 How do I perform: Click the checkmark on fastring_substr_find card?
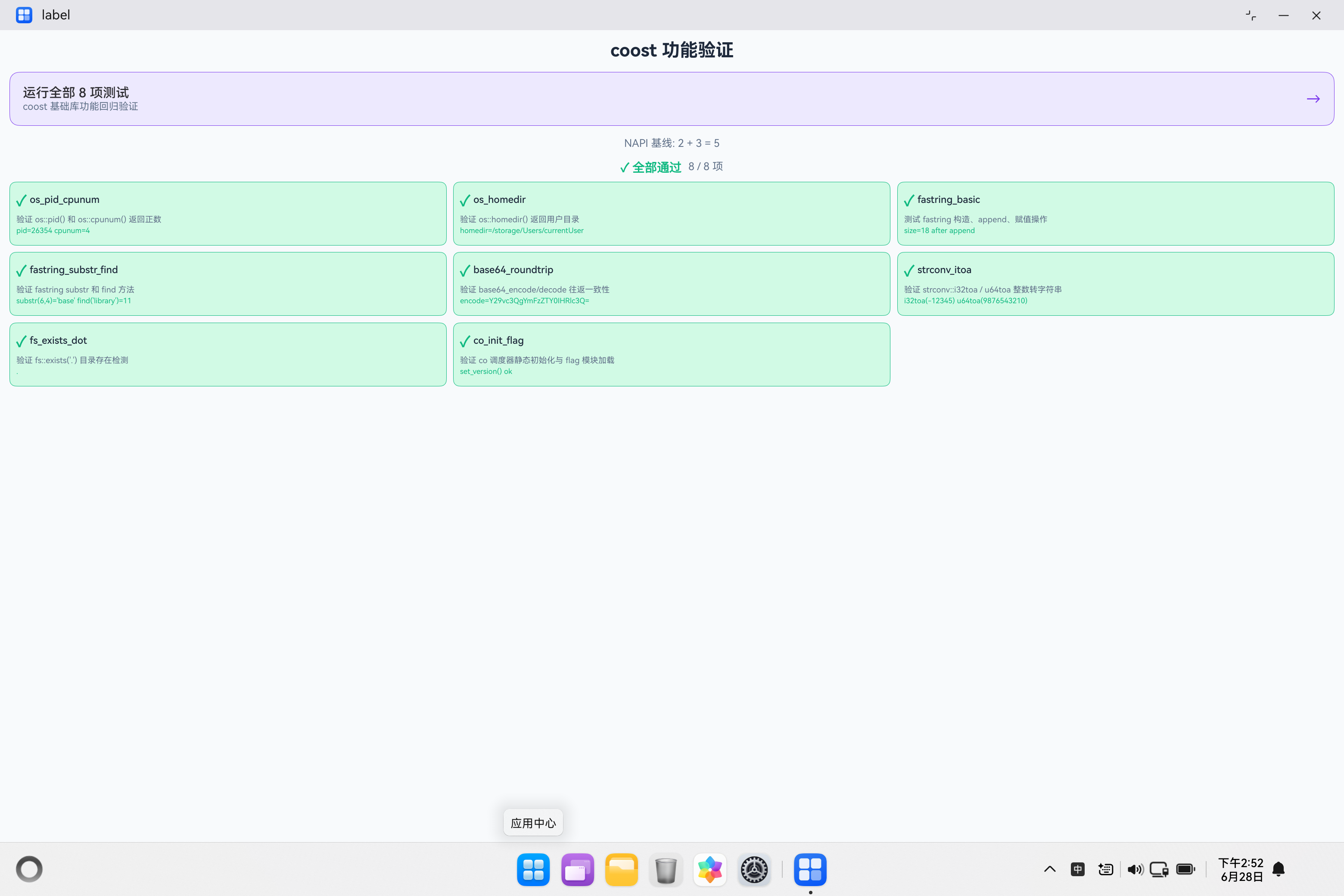pos(21,271)
